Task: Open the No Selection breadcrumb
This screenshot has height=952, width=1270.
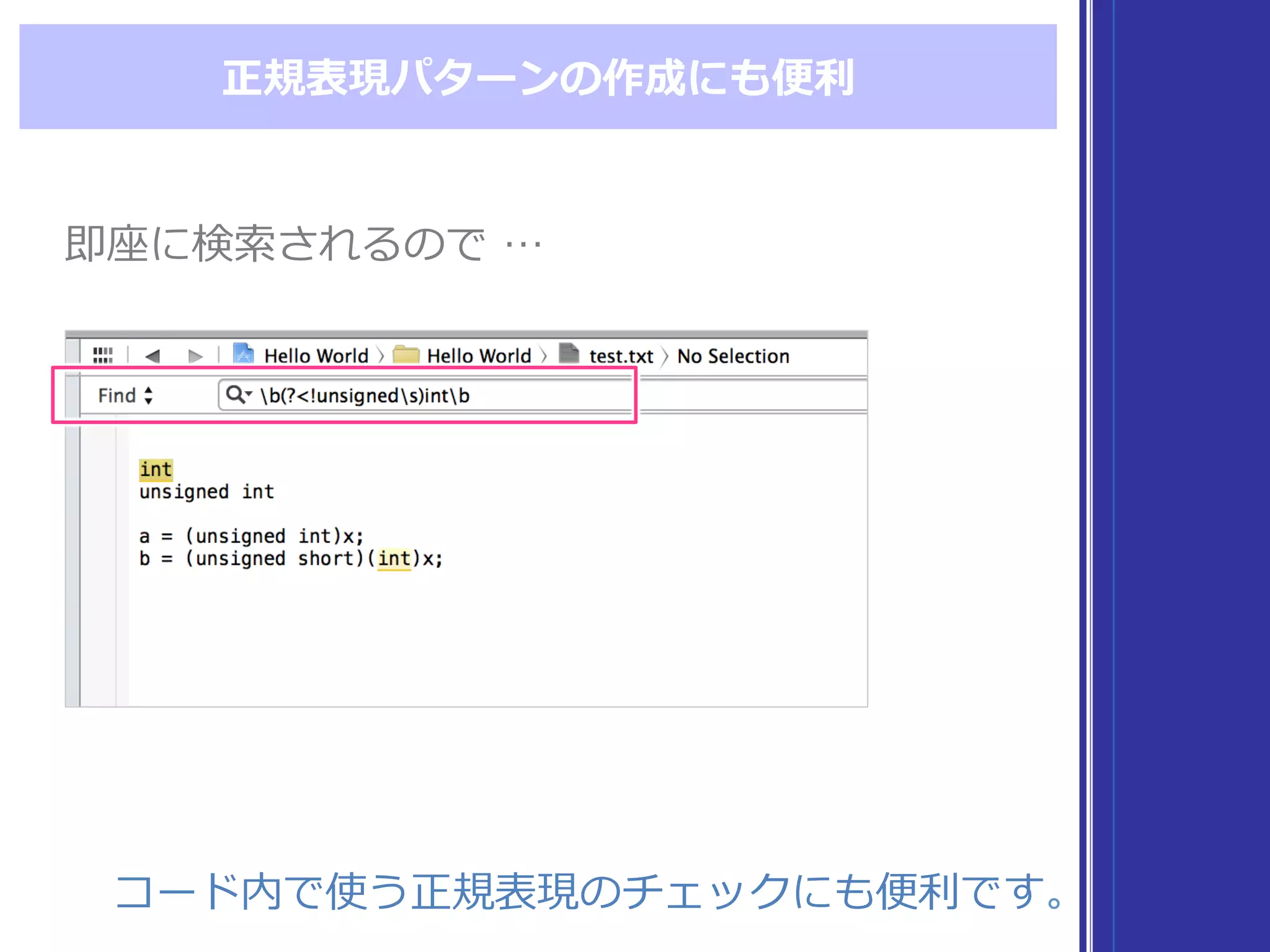Action: pyautogui.click(x=733, y=356)
